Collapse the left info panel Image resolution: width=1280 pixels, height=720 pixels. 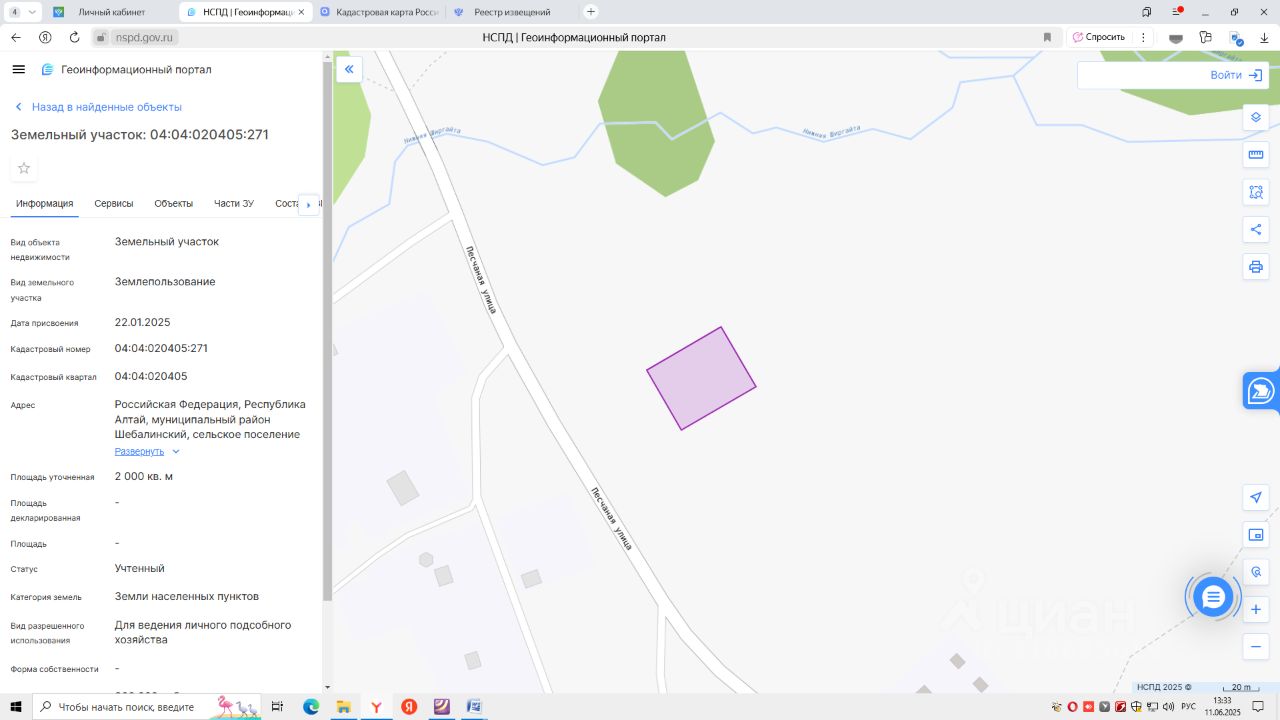tap(349, 69)
